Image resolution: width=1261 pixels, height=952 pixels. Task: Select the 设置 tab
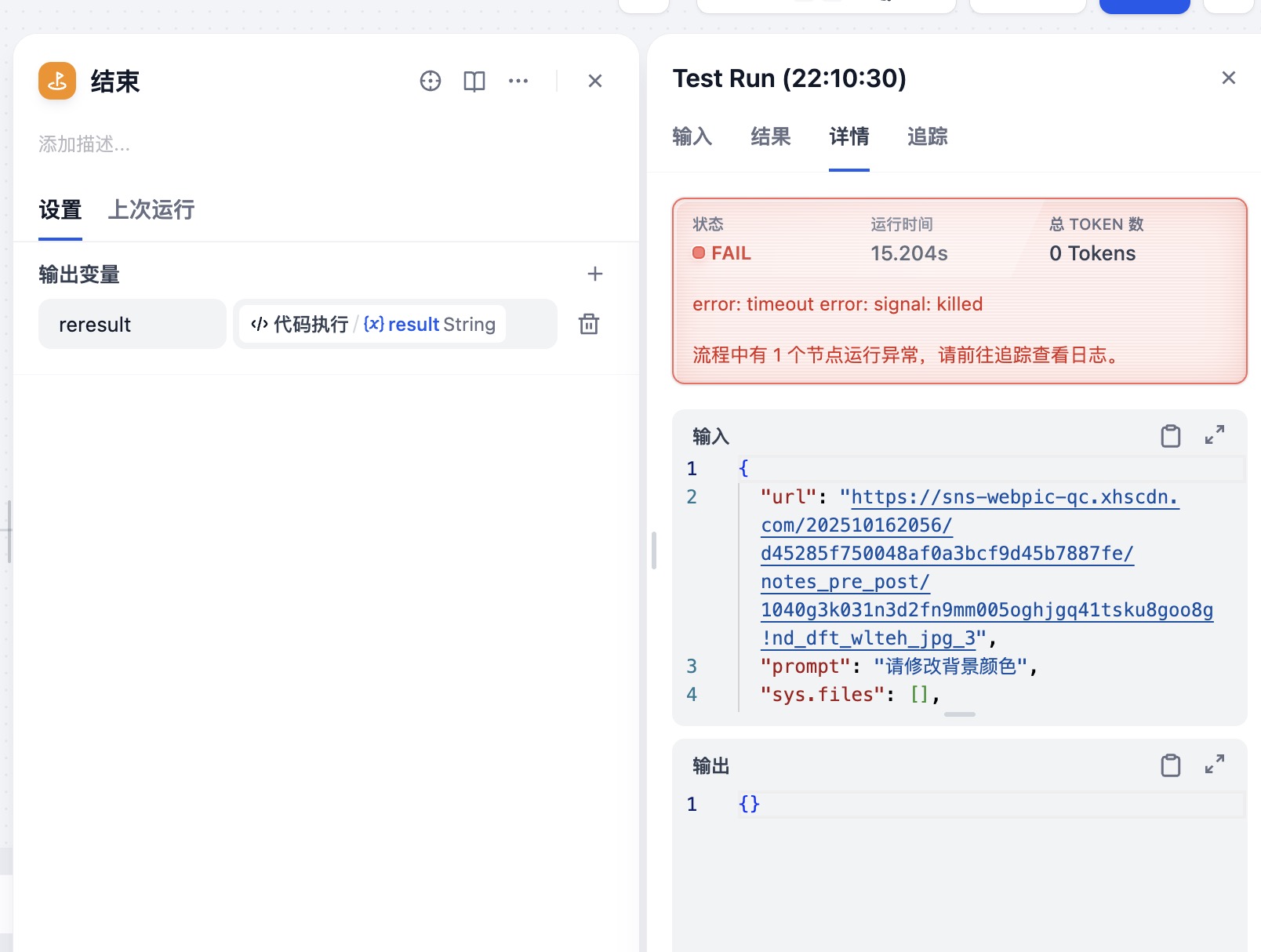click(x=60, y=209)
